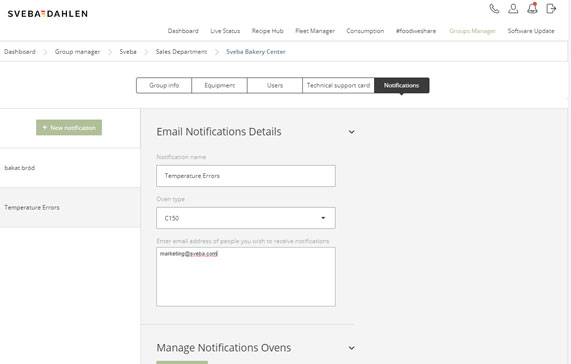Viewport: 571px width, 364px height.
Task: Select Temperature Errors in the notification list
Action: [x=70, y=207]
